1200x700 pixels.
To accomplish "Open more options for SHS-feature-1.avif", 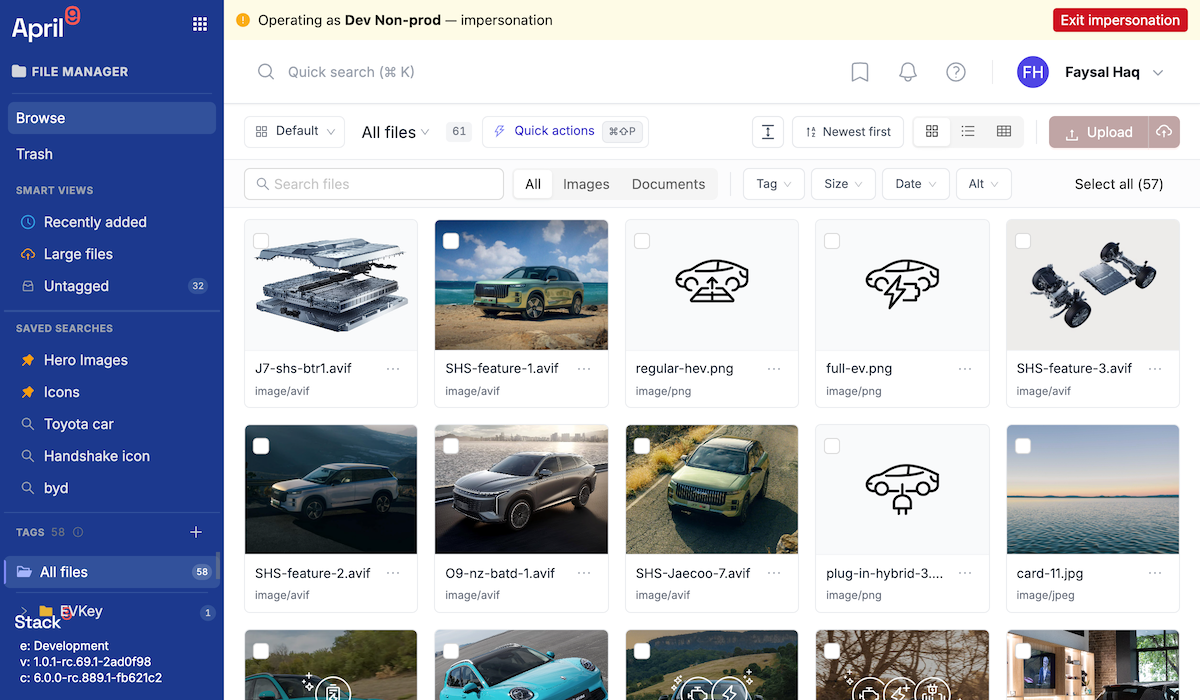I will (584, 369).
